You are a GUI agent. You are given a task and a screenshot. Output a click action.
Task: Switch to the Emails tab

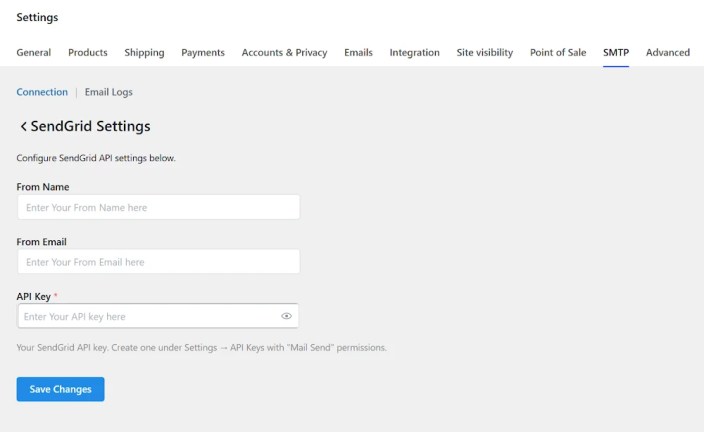click(x=358, y=53)
